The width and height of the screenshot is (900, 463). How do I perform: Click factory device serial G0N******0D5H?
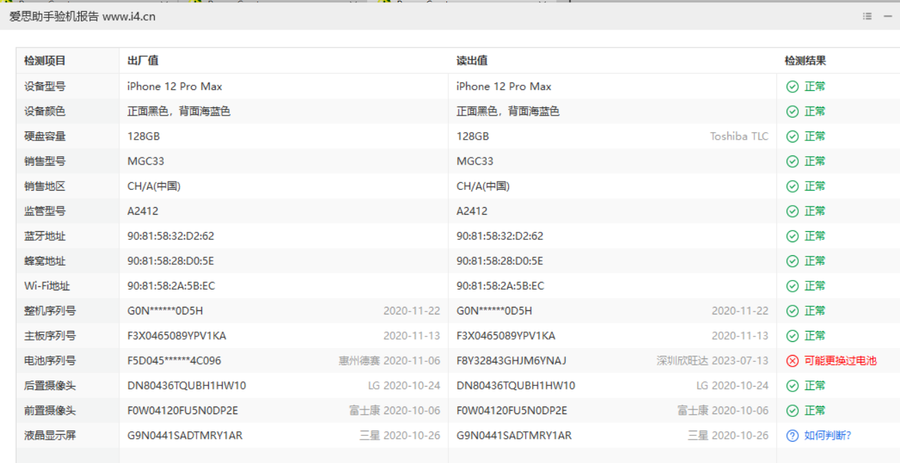coord(165,311)
